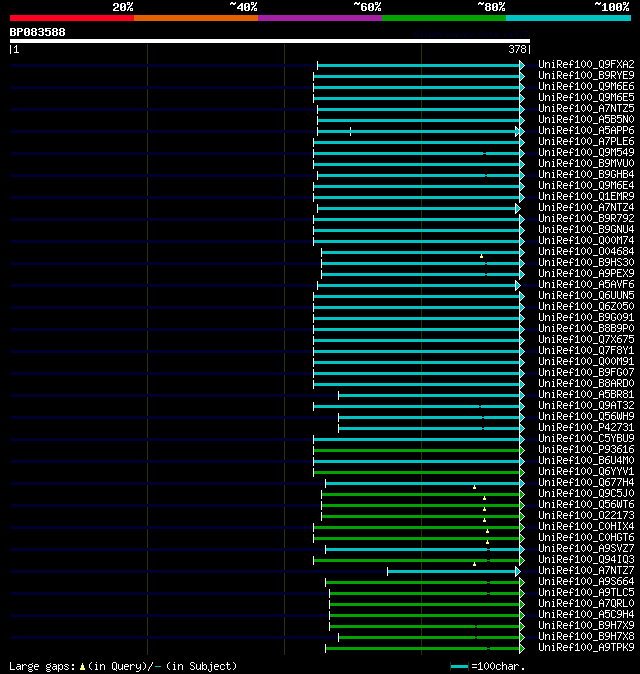Click the orange ~40% identity legend segment
This screenshot has width=640, height=674.
coord(196,18)
